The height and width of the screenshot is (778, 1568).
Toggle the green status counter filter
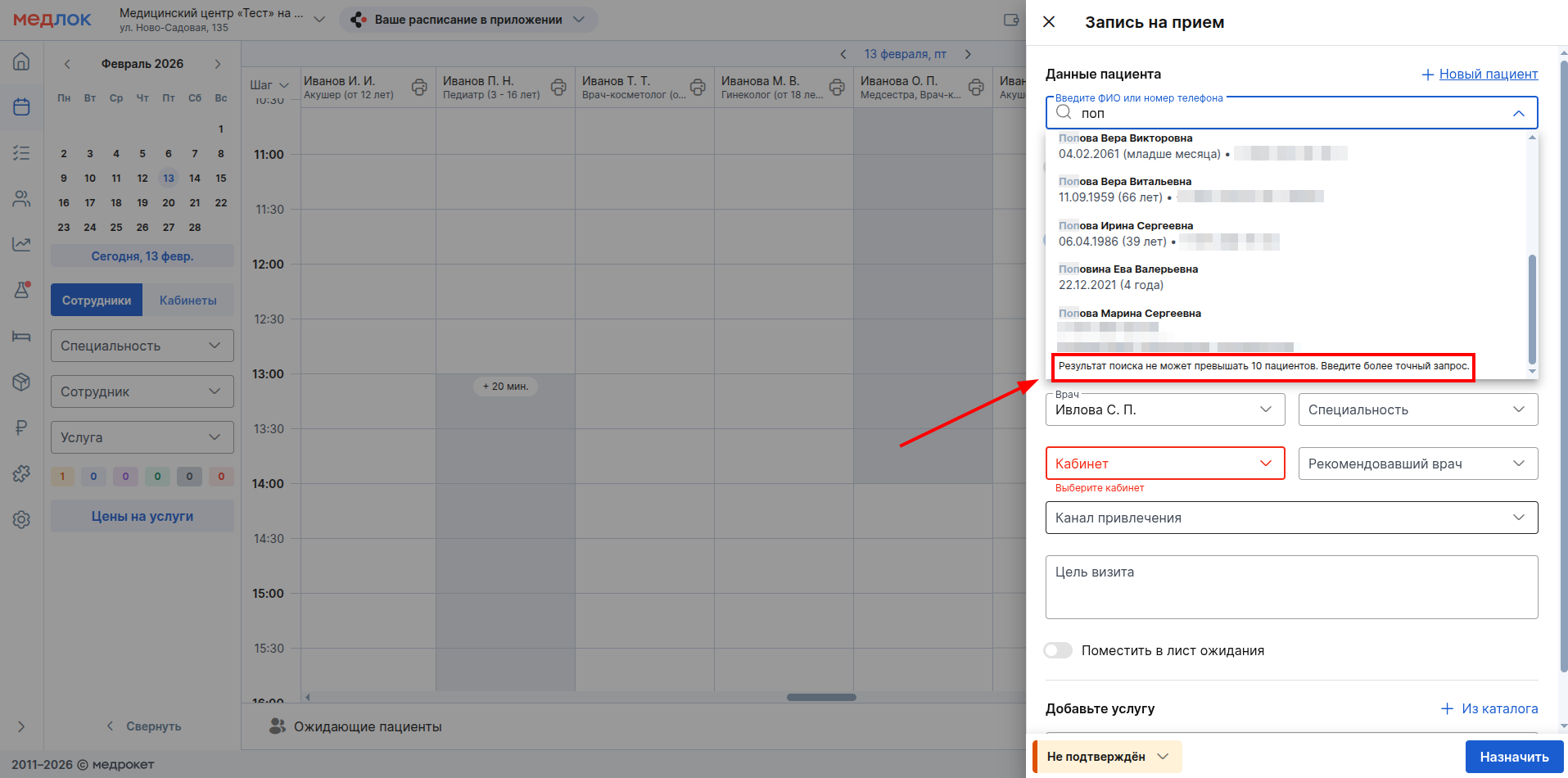pos(157,477)
